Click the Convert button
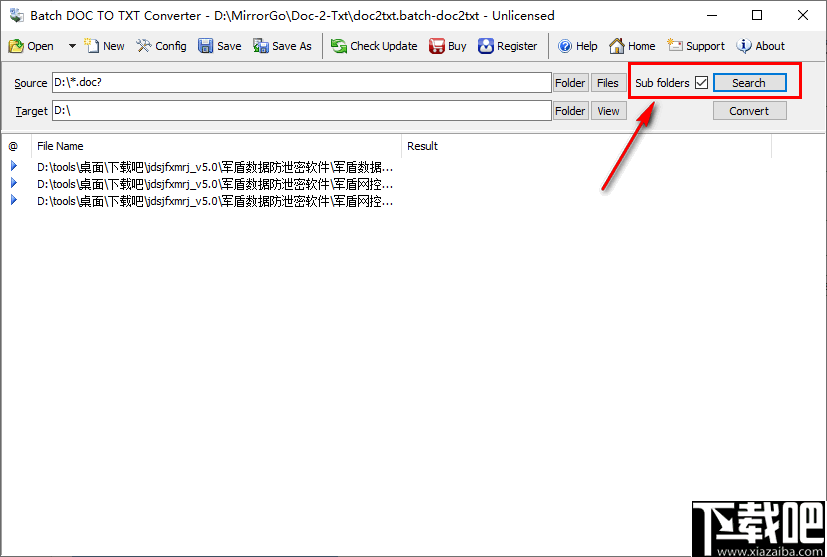Viewport: 827px width, 557px height. coord(749,111)
